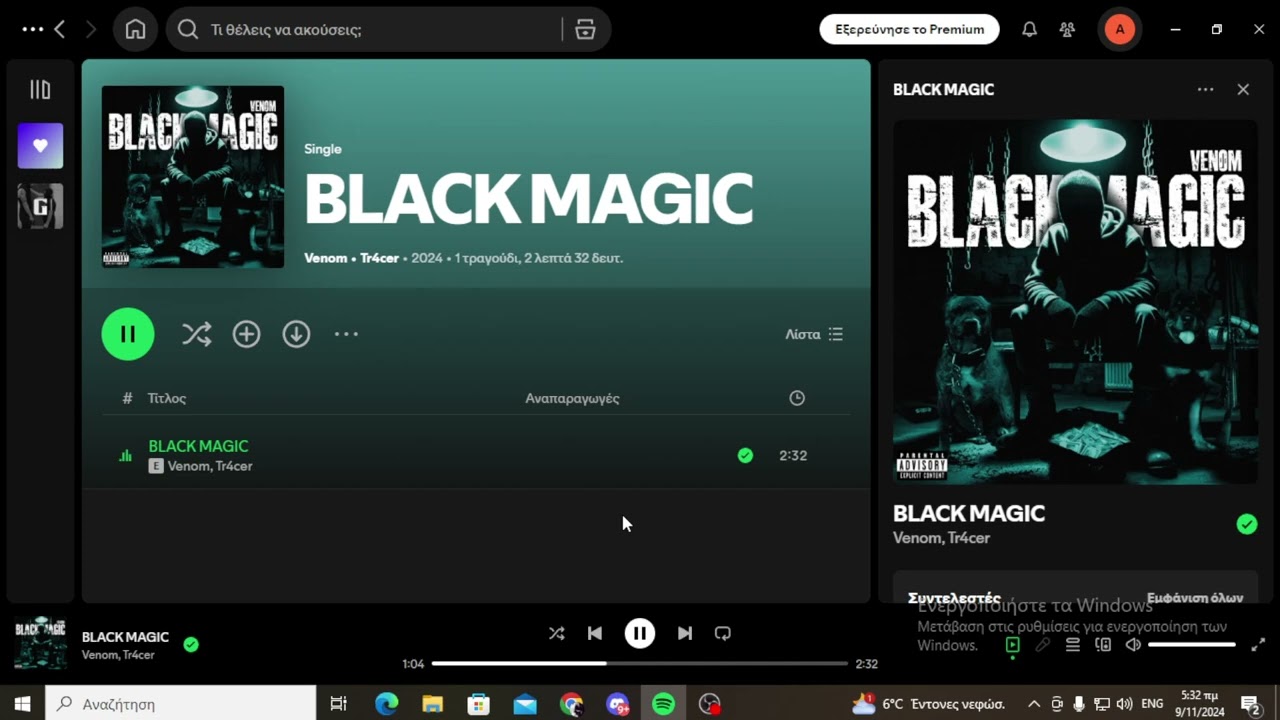The height and width of the screenshot is (720, 1280).
Task: Go forward using the forward arrow
Action: 91,30
